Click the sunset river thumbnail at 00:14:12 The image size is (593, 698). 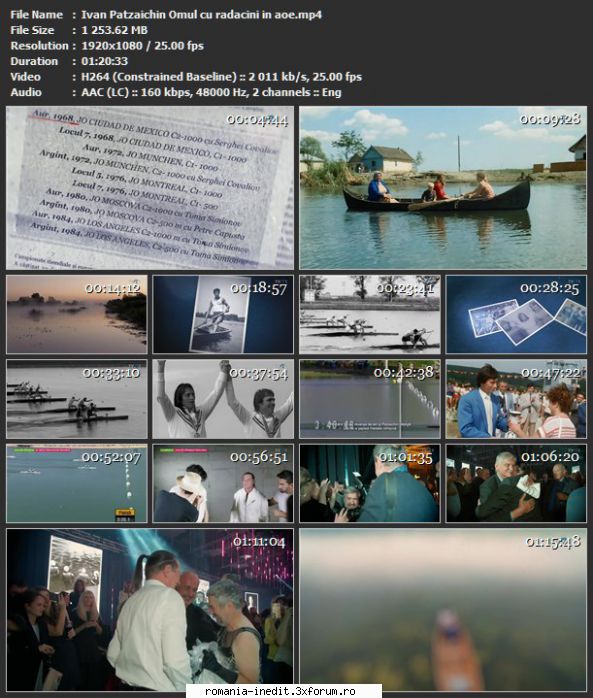pos(77,314)
